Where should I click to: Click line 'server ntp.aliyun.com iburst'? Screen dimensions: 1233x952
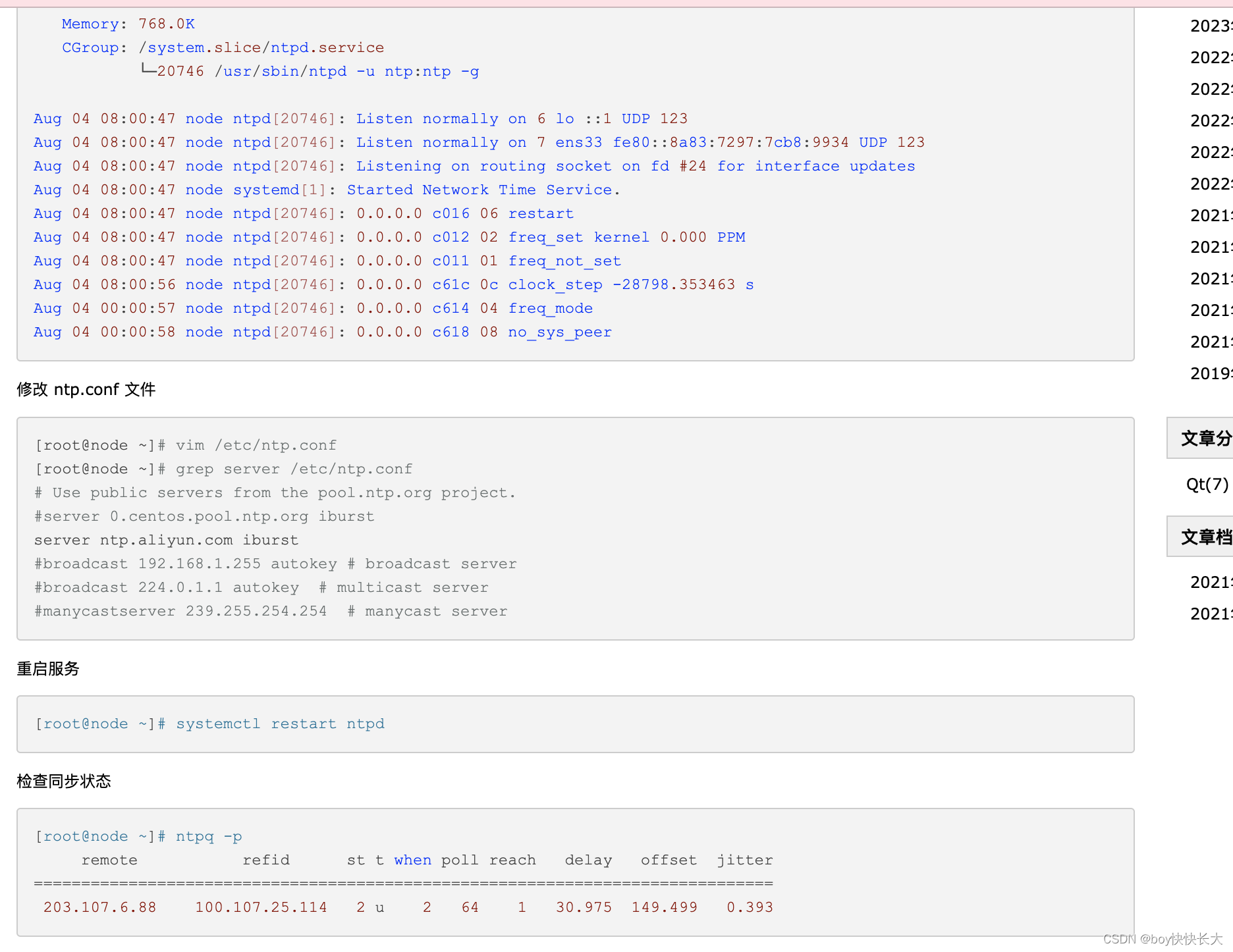pos(166,541)
